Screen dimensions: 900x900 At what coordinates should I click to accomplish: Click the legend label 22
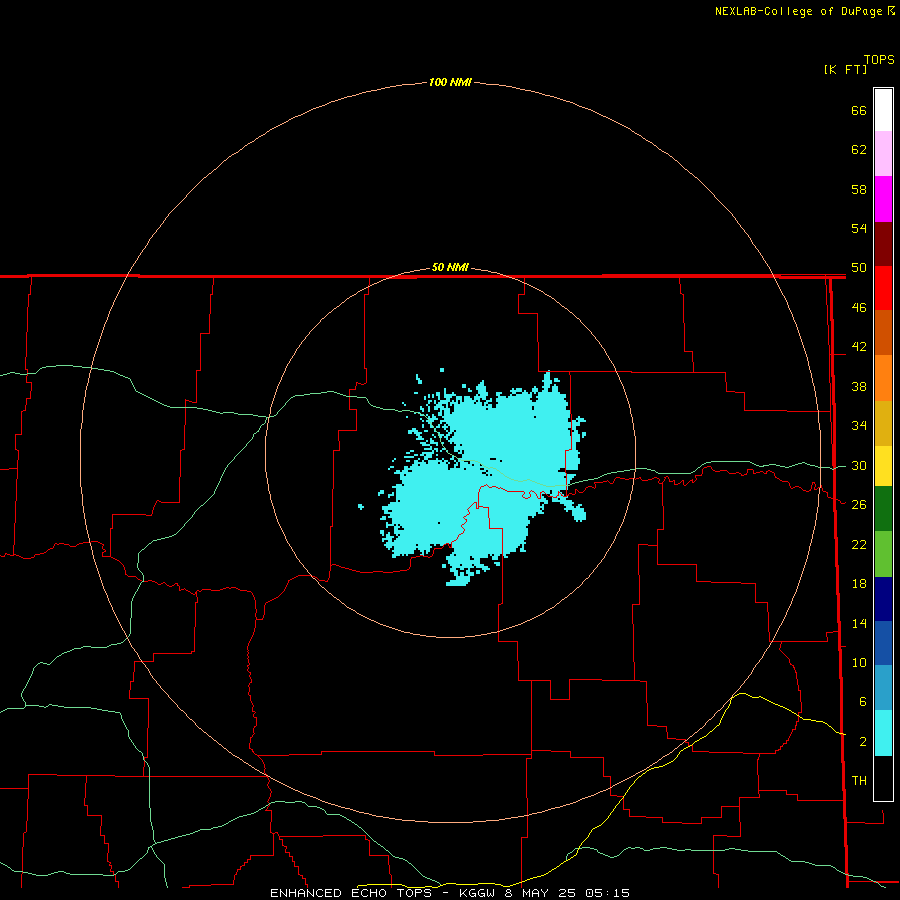point(859,544)
